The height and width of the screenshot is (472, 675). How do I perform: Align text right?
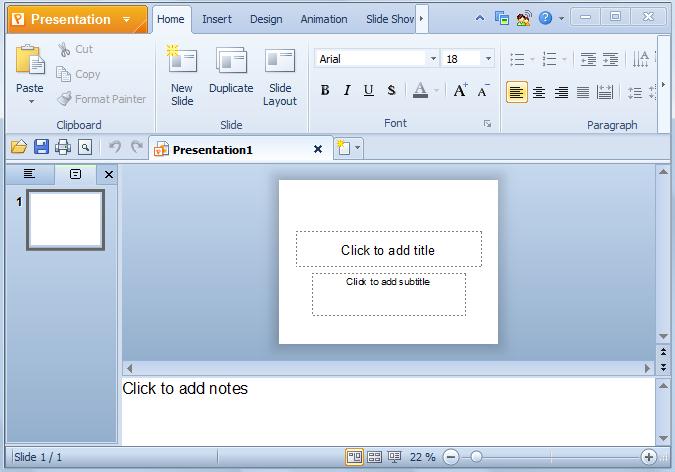point(561,92)
